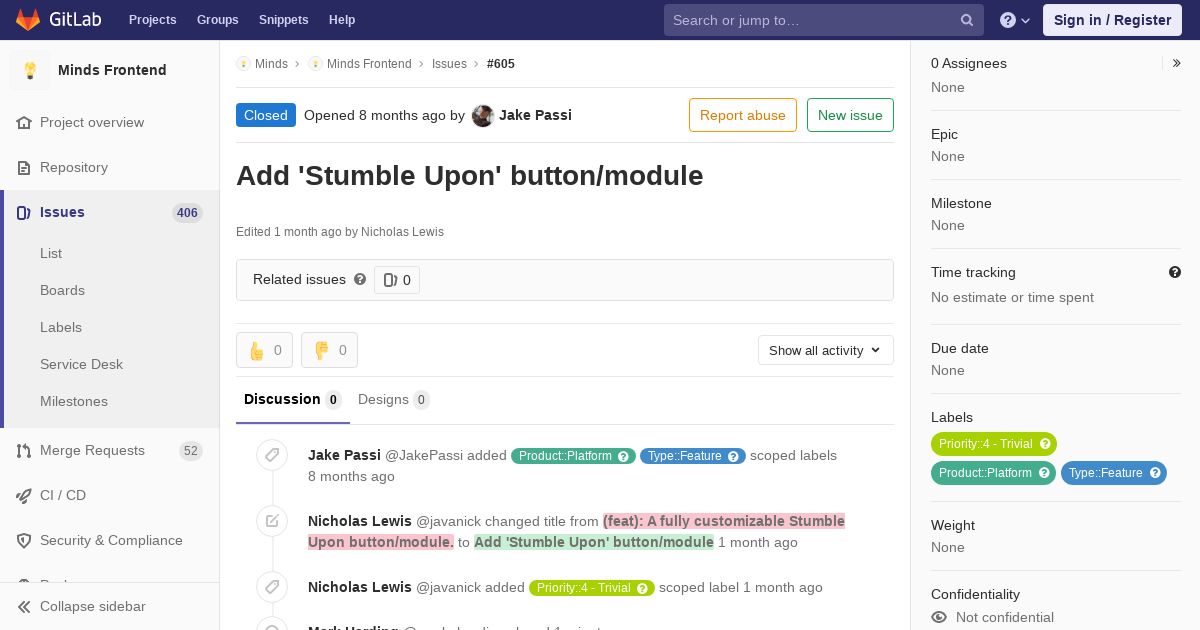Click the Issues sidebar icon
Image resolution: width=1200 pixels, height=630 pixels.
click(x=24, y=212)
